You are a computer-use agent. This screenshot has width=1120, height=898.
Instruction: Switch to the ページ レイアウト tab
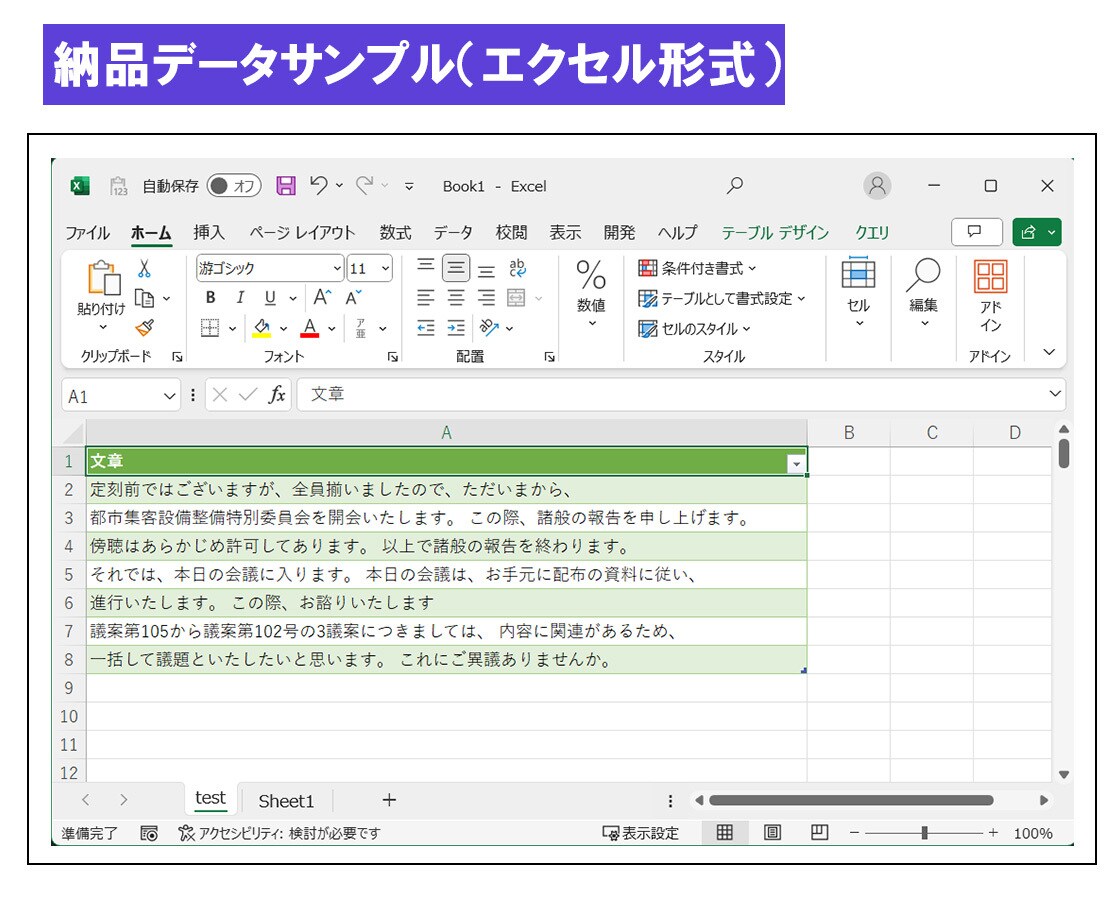[301, 232]
